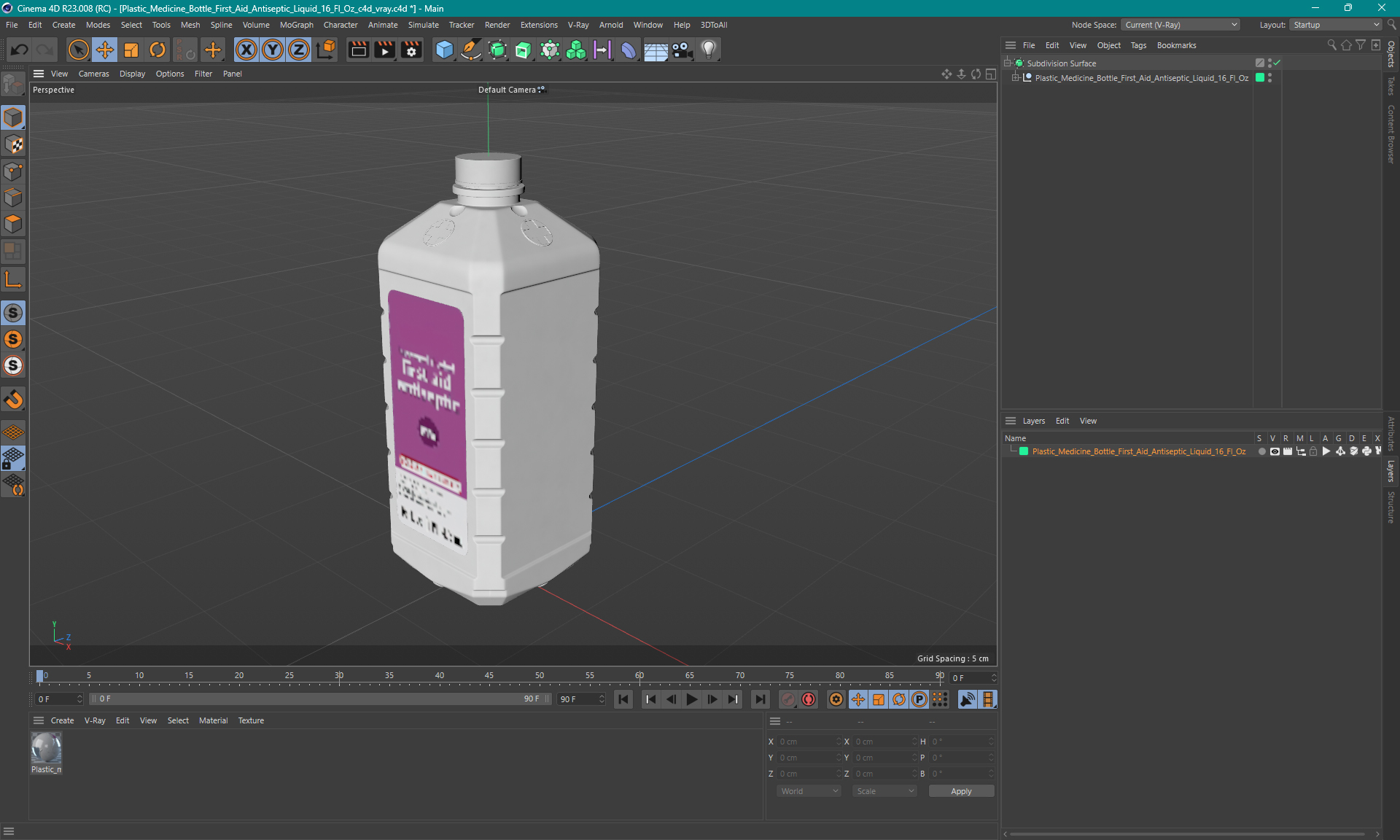The width and height of the screenshot is (1400, 840).
Task: Open Scale mode dropdown
Action: (x=884, y=791)
